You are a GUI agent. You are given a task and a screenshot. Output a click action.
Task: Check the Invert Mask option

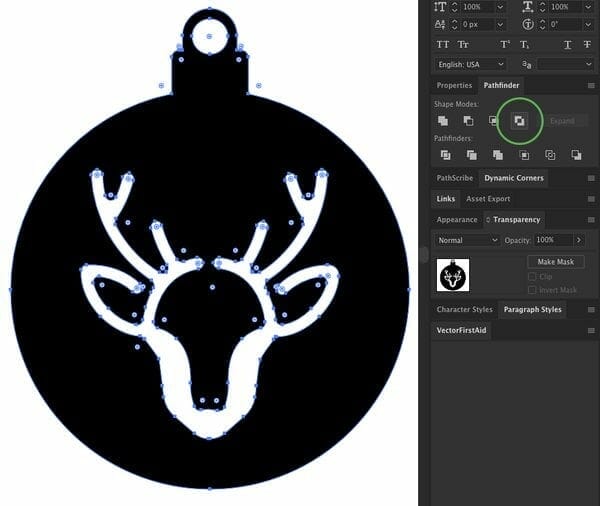533,290
